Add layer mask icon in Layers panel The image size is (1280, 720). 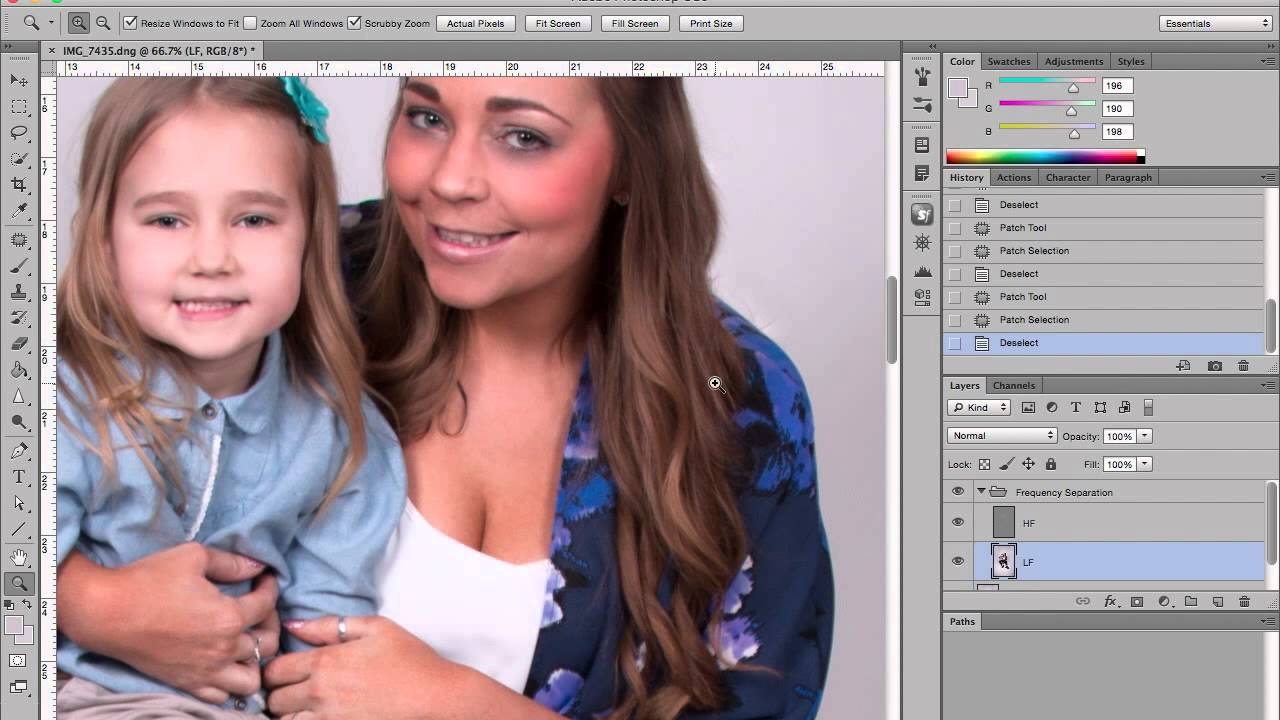(x=1137, y=601)
